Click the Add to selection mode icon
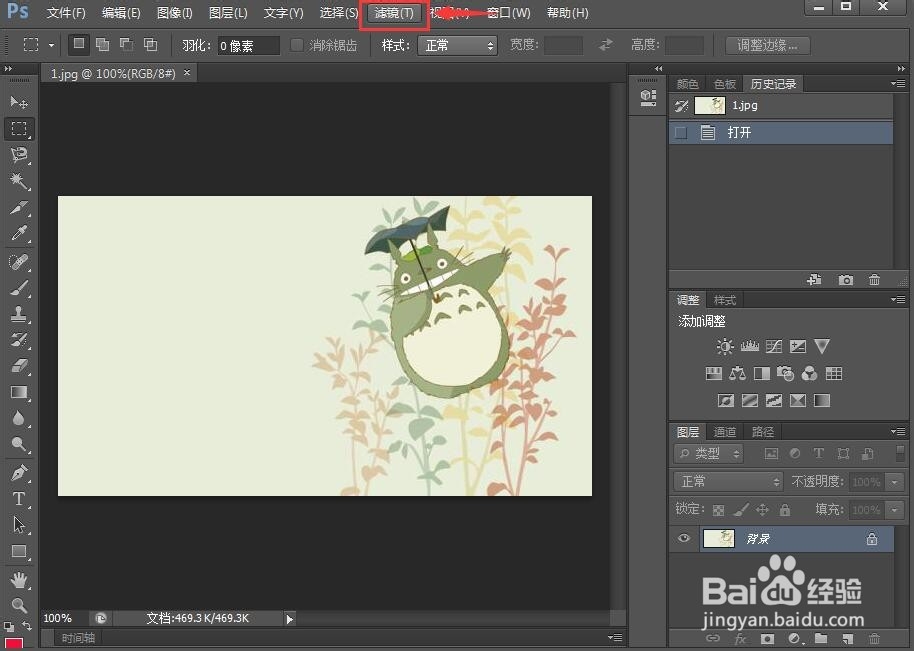The image size is (914, 651). coord(103,44)
